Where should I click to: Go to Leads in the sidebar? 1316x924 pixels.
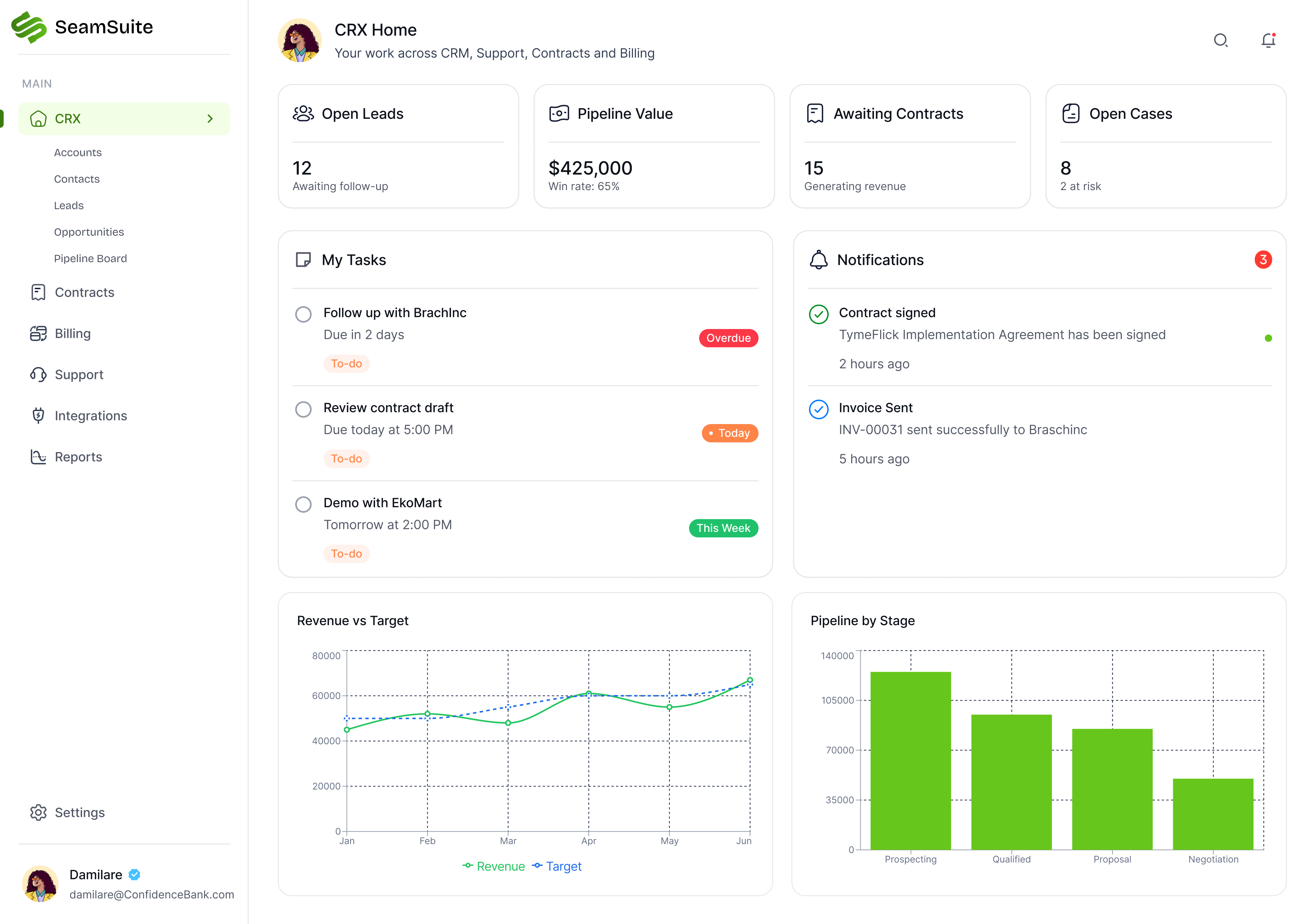[x=69, y=205]
